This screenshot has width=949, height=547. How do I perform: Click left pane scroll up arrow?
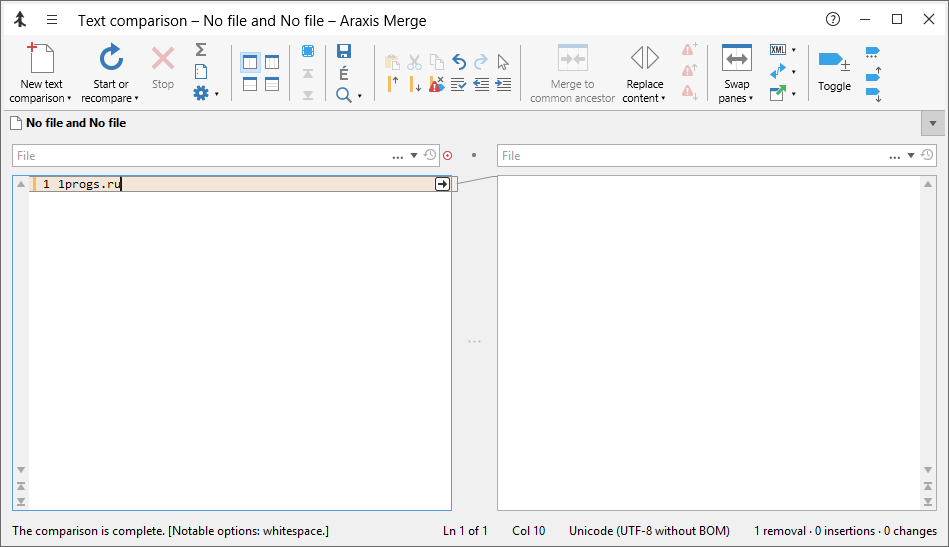[x=21, y=184]
